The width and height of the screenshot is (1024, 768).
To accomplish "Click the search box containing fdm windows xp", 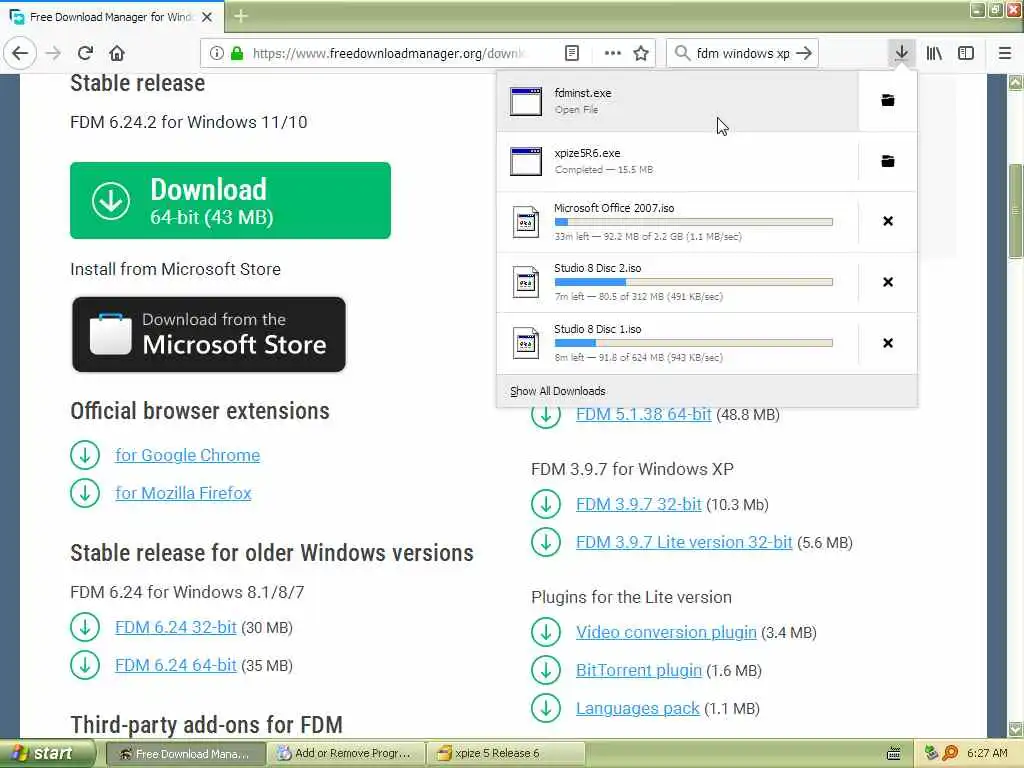I will pyautogui.click(x=743, y=53).
